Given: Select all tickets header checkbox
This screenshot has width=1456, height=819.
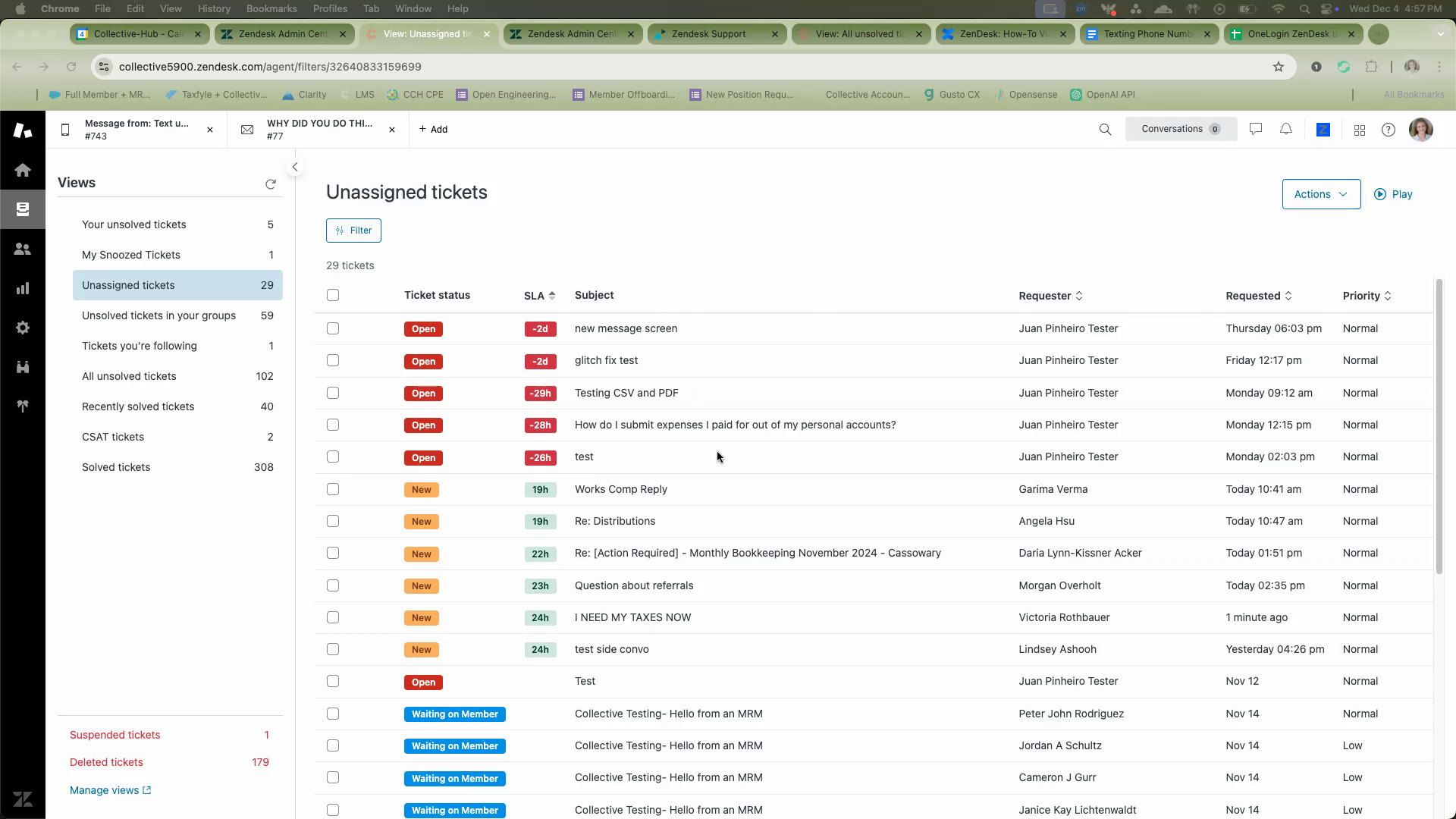Looking at the screenshot, I should tap(333, 295).
